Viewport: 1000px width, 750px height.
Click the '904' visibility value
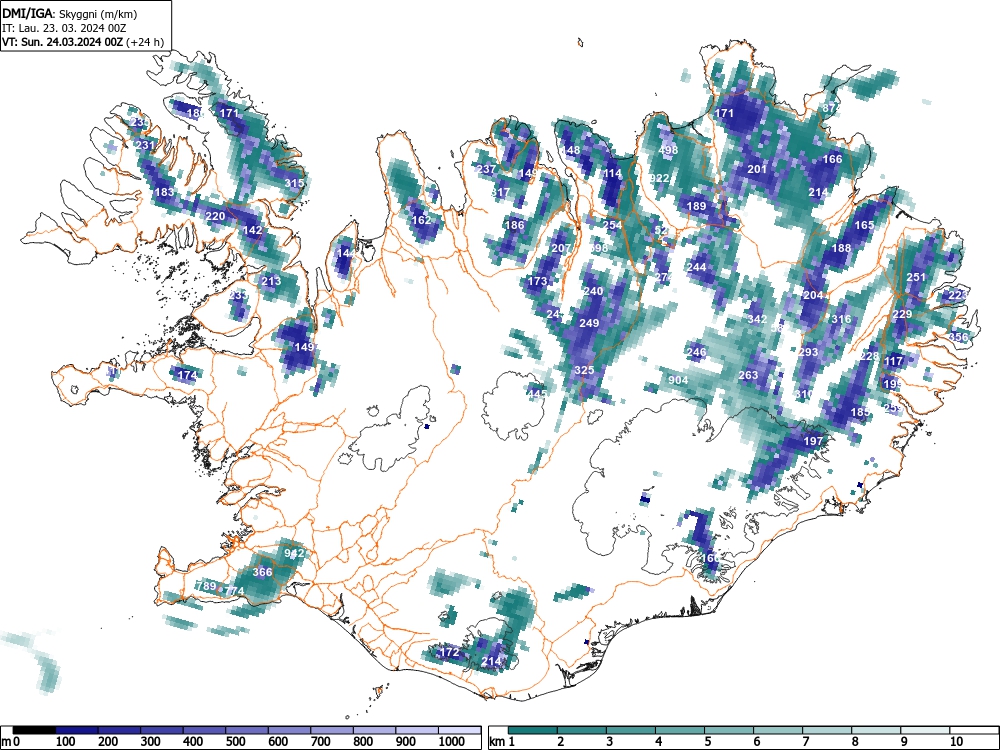[678, 380]
